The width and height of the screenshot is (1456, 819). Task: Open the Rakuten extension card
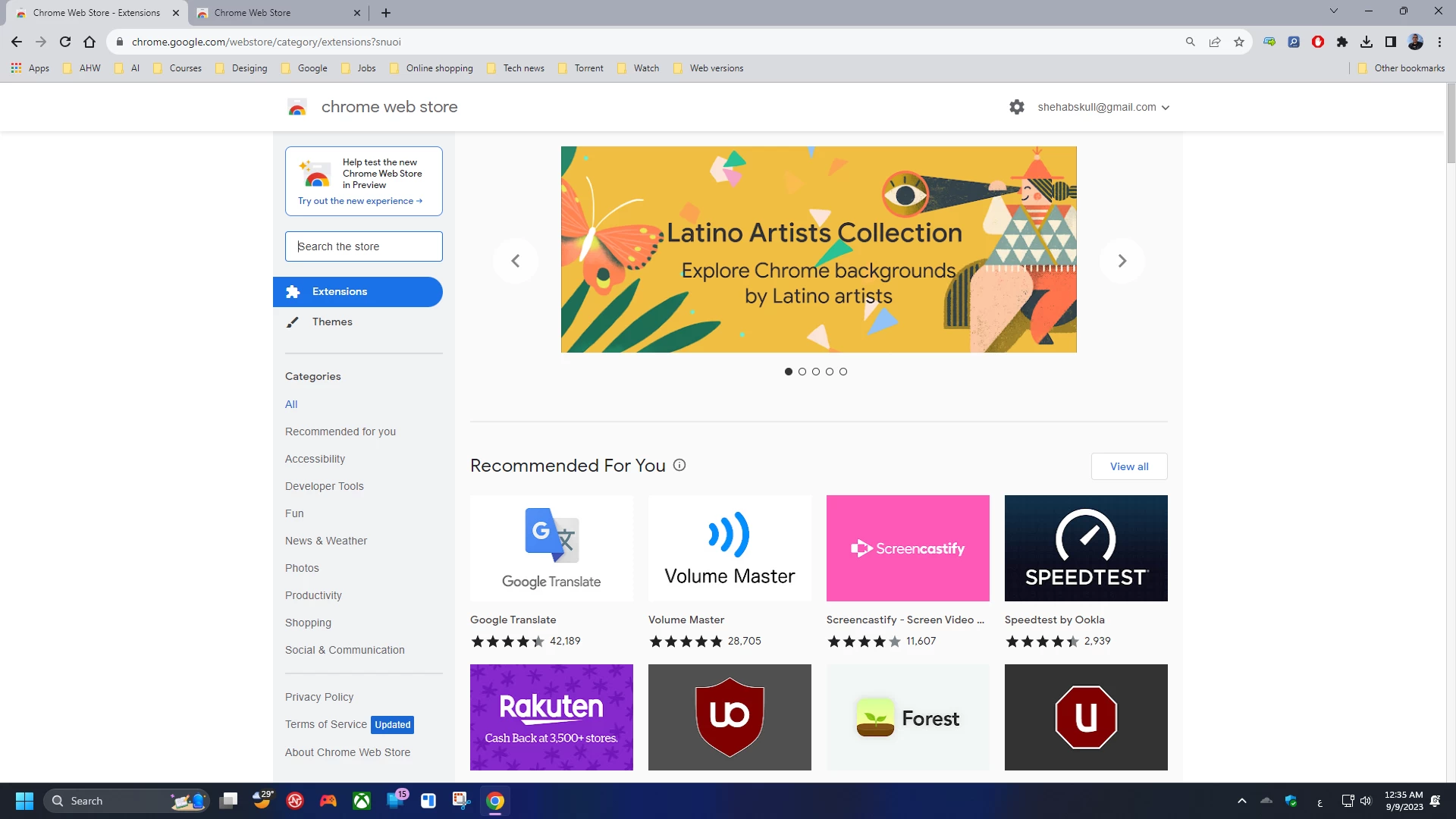coord(551,717)
